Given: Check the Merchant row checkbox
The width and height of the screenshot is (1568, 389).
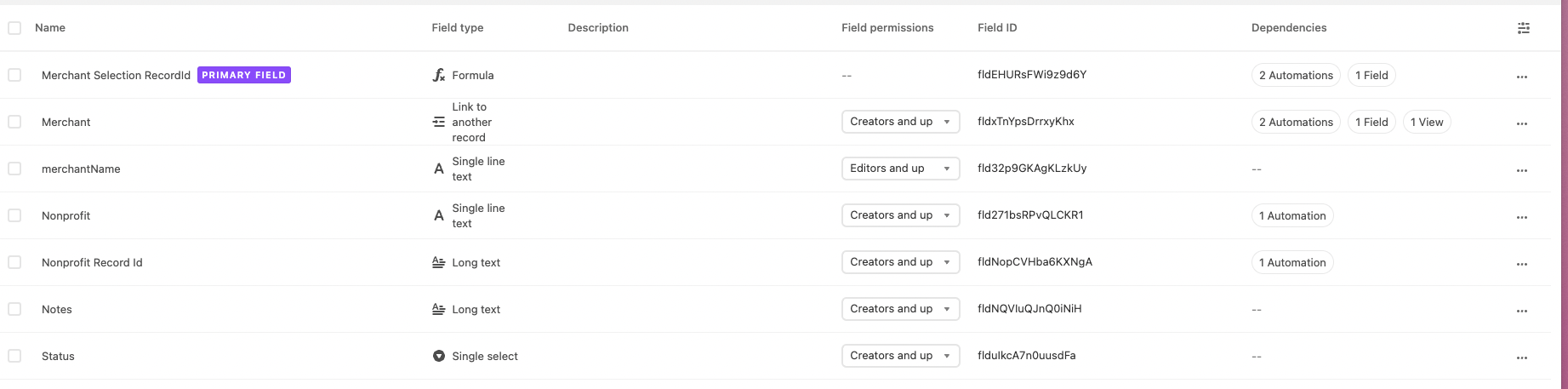Looking at the screenshot, I should tap(14, 122).
